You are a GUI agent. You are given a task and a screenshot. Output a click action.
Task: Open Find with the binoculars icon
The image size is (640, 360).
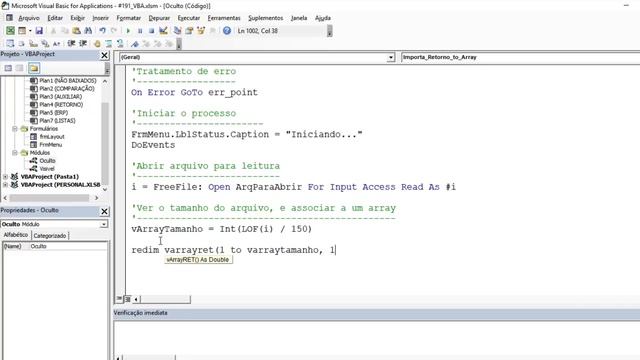88,31
